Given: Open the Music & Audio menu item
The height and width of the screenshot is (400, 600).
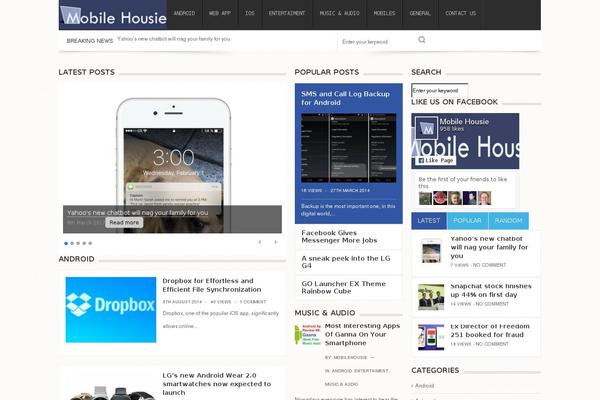Looking at the screenshot, I should point(340,13).
